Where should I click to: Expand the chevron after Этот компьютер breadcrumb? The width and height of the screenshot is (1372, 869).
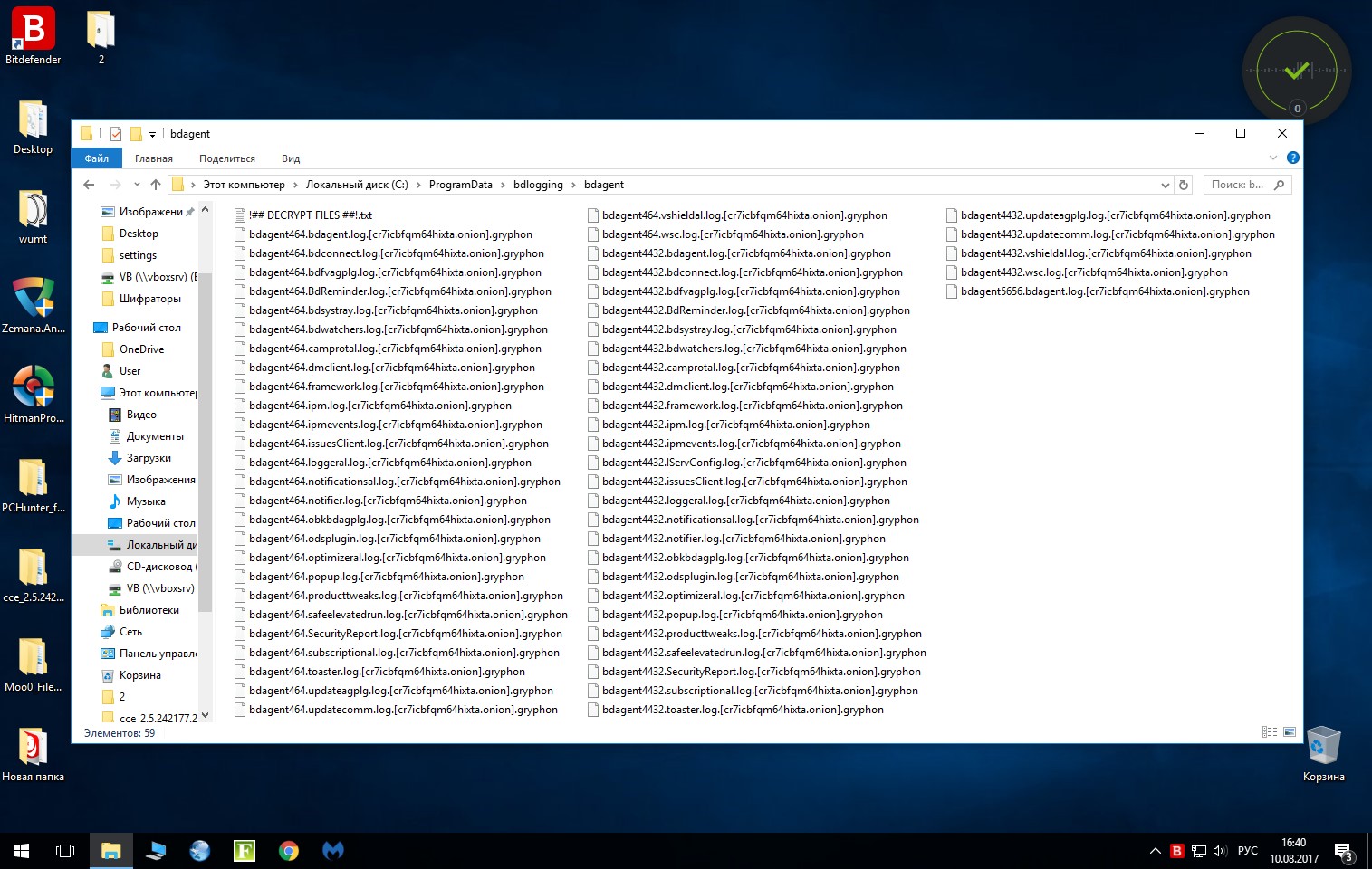pyautogui.click(x=295, y=185)
